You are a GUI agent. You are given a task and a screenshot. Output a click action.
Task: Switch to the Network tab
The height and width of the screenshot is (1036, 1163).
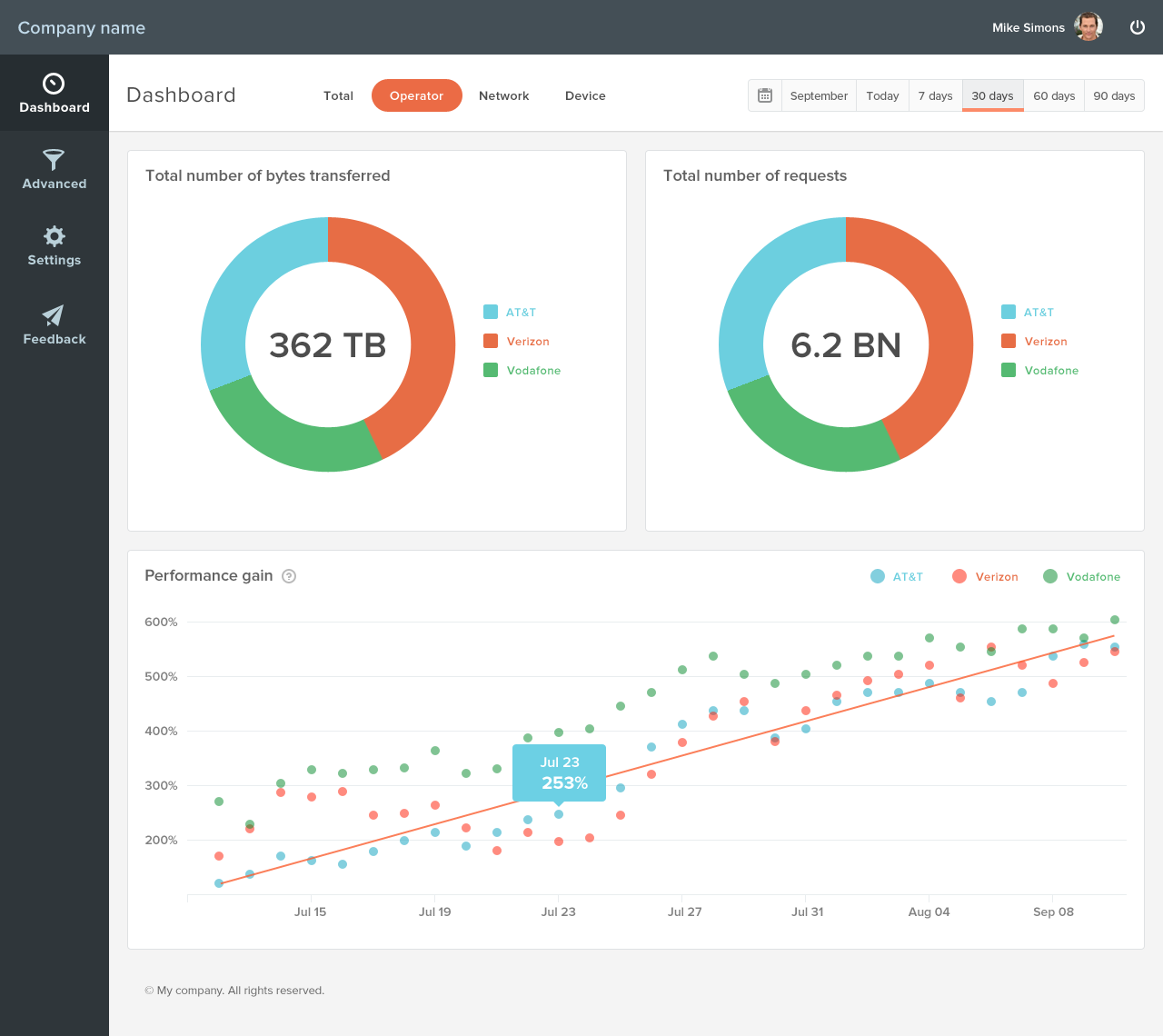click(504, 95)
